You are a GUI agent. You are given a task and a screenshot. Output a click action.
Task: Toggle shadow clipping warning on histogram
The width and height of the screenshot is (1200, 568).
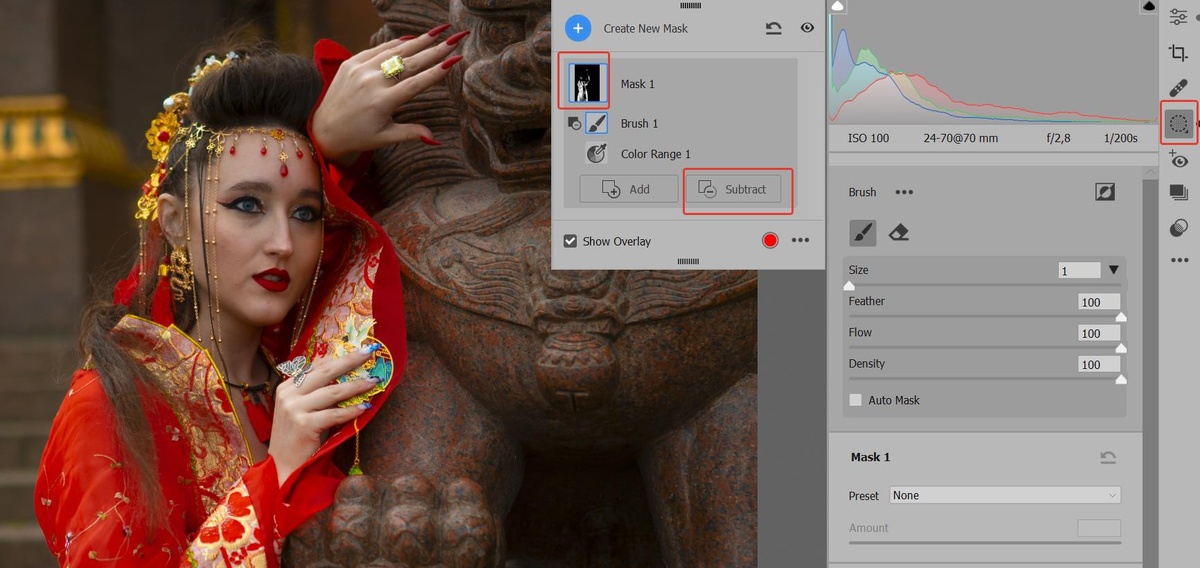point(838,6)
